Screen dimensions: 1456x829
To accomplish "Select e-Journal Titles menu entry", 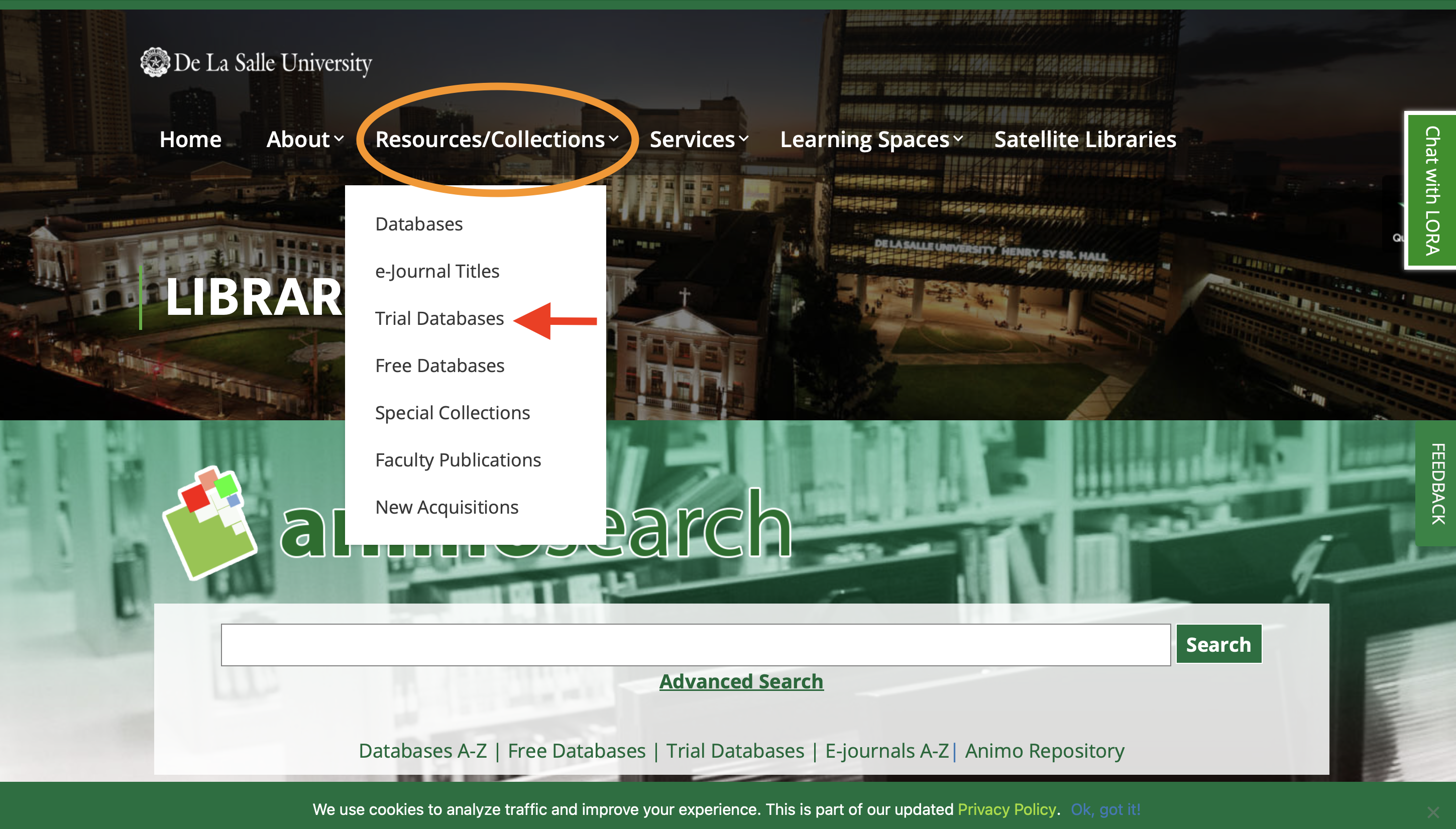I will [x=437, y=272].
